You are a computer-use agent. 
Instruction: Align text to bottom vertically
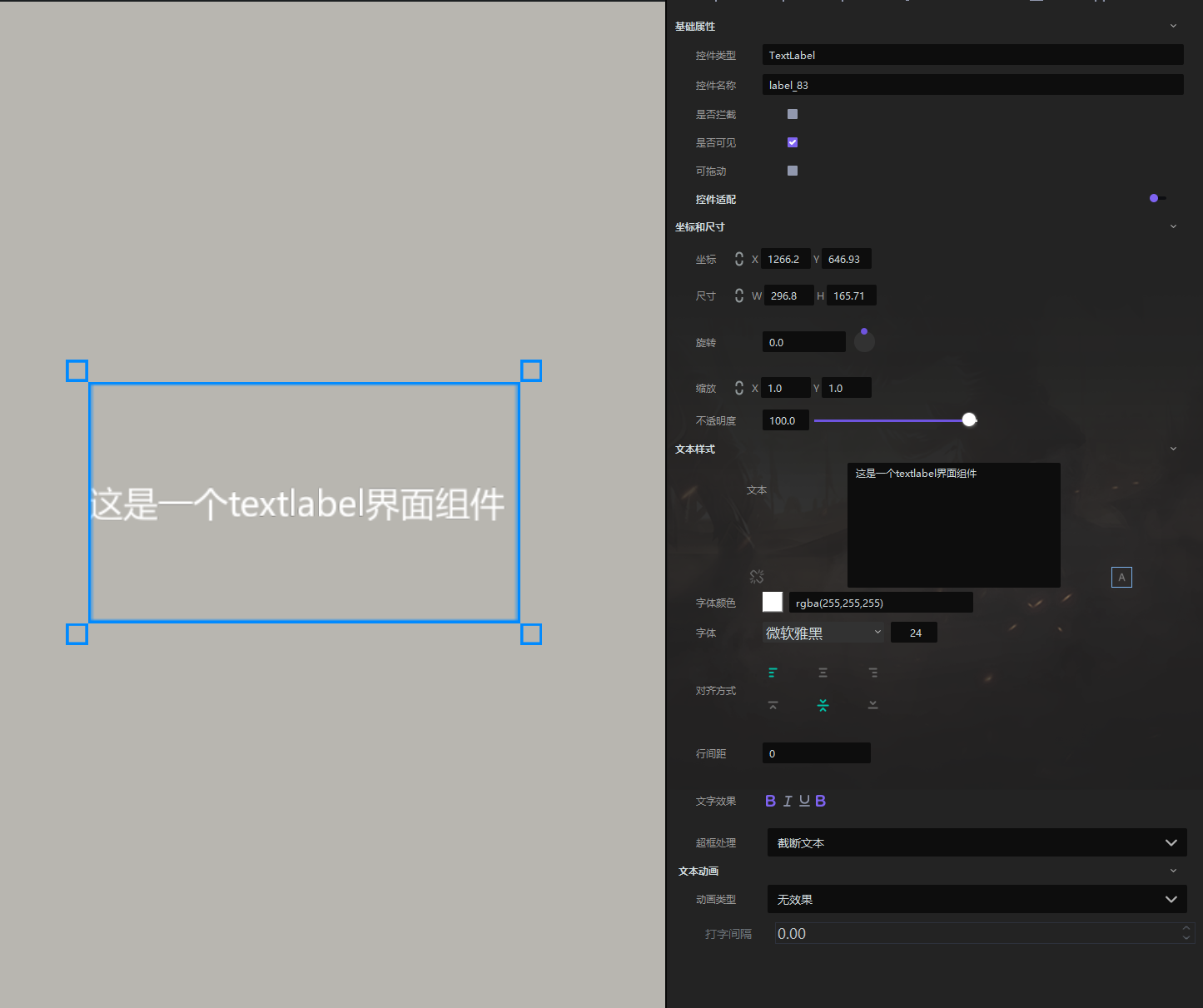click(872, 705)
